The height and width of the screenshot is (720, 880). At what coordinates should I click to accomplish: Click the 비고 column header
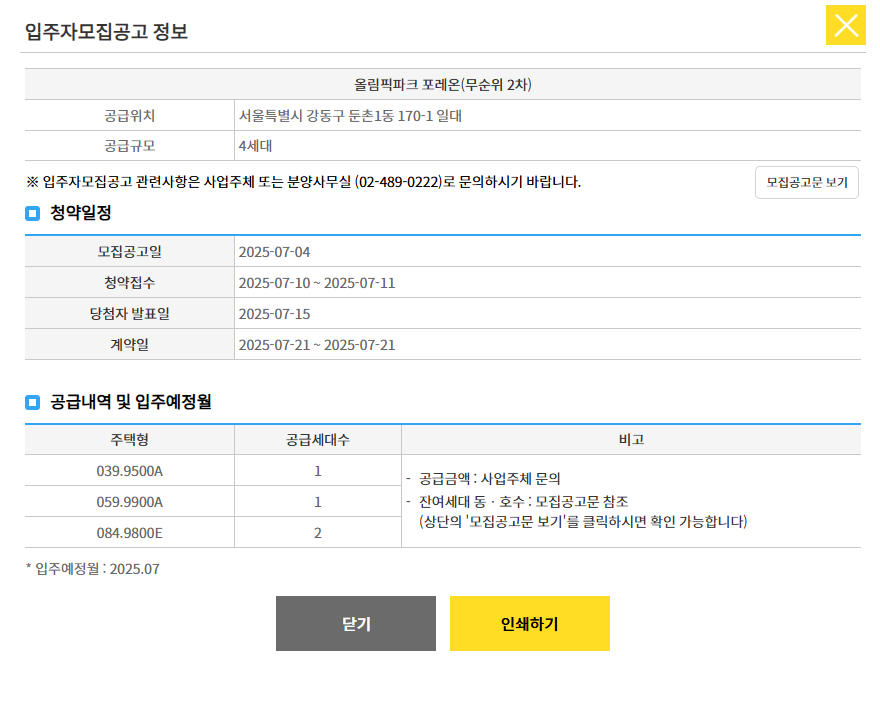pyautogui.click(x=631, y=439)
